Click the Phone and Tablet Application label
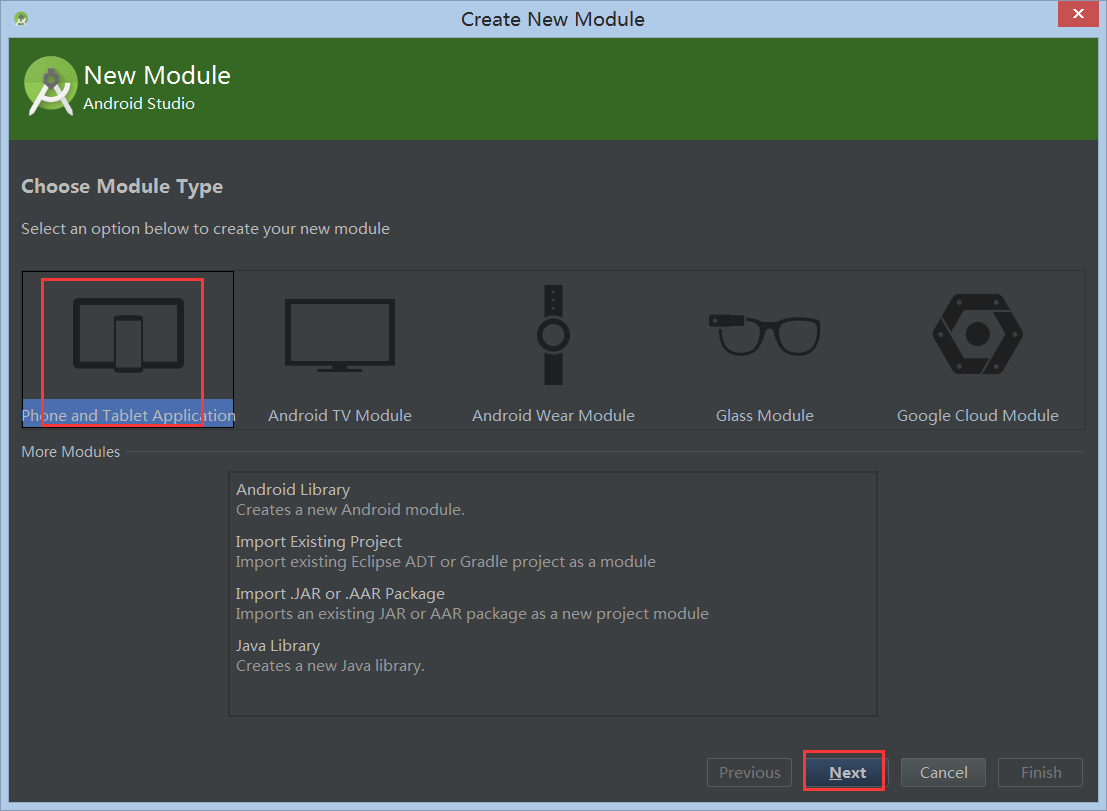Viewport: 1107px width, 811px height. tap(128, 415)
